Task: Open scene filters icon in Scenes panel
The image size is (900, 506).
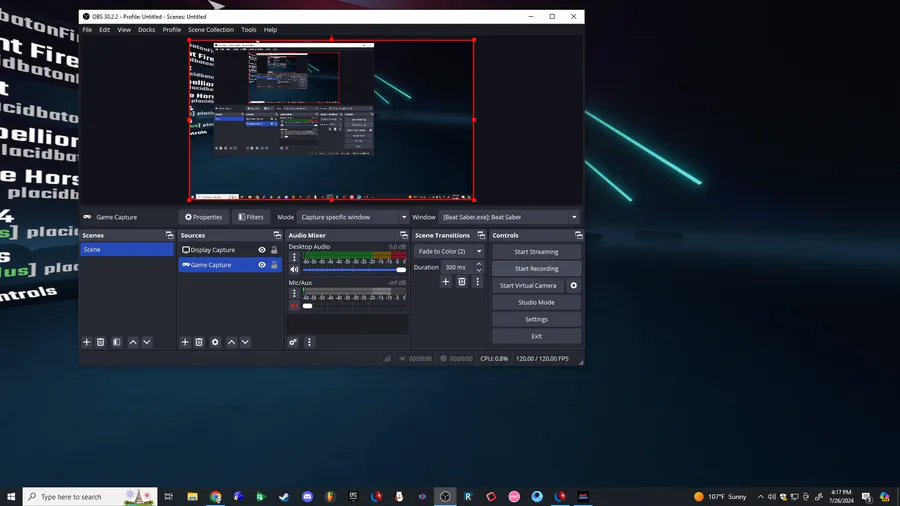Action: coord(117,342)
